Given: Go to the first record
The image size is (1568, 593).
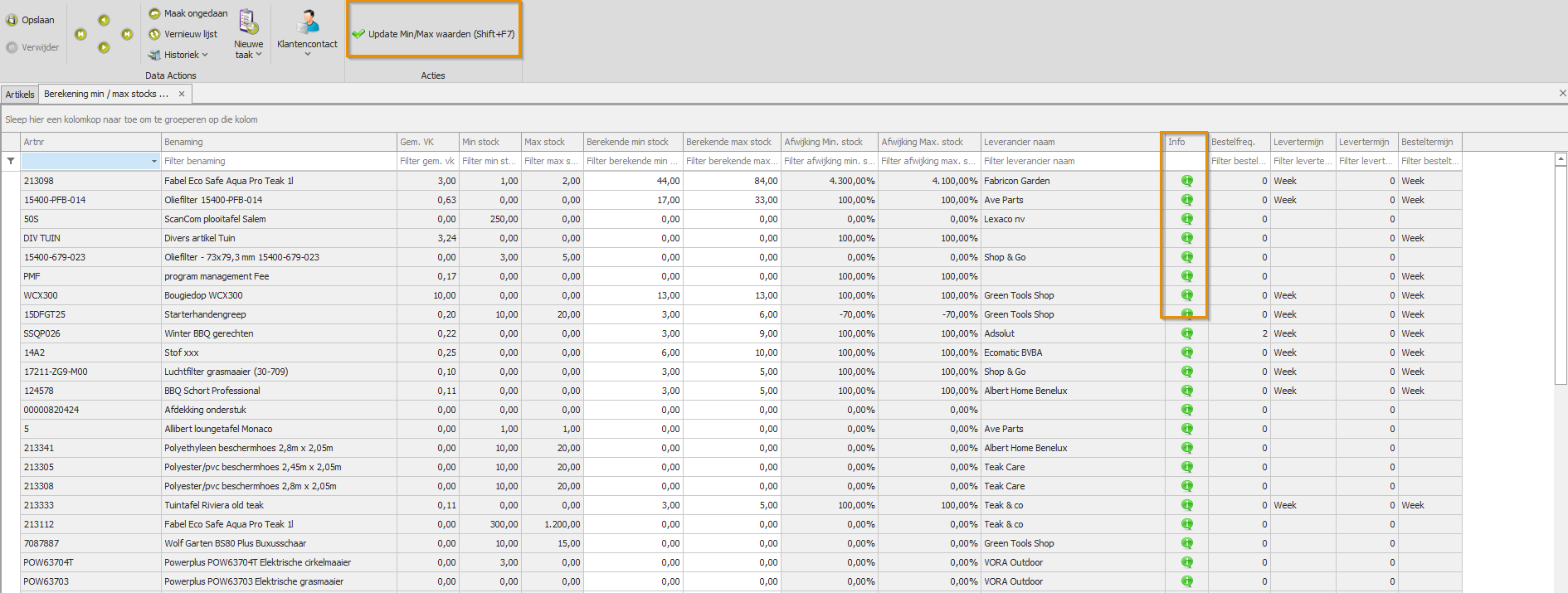Looking at the screenshot, I should [80, 34].
